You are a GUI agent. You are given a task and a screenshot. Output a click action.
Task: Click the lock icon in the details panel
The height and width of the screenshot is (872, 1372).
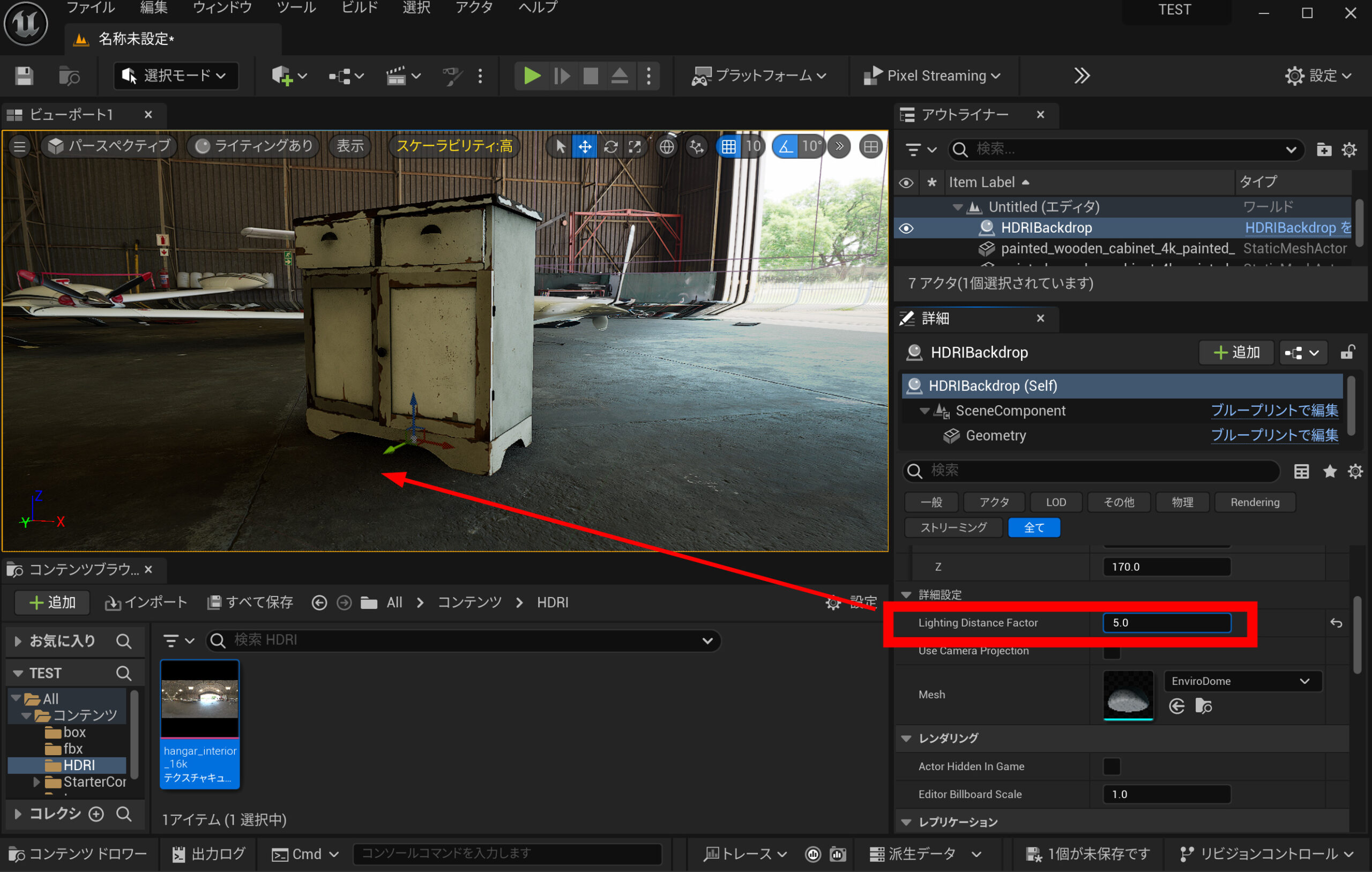pos(1347,353)
